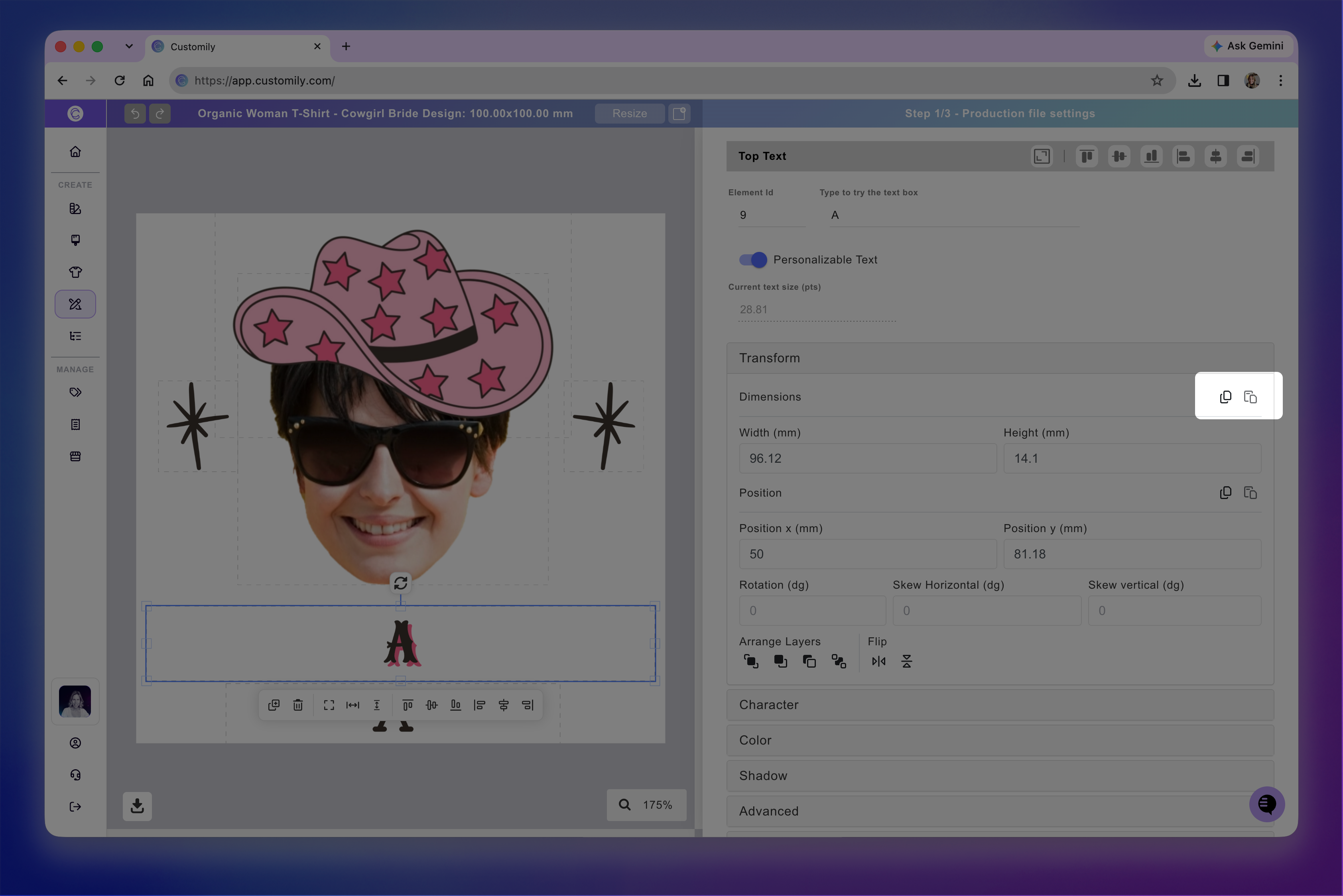The width and height of the screenshot is (1343, 896).
Task: Click the Resize button
Action: 630,114
